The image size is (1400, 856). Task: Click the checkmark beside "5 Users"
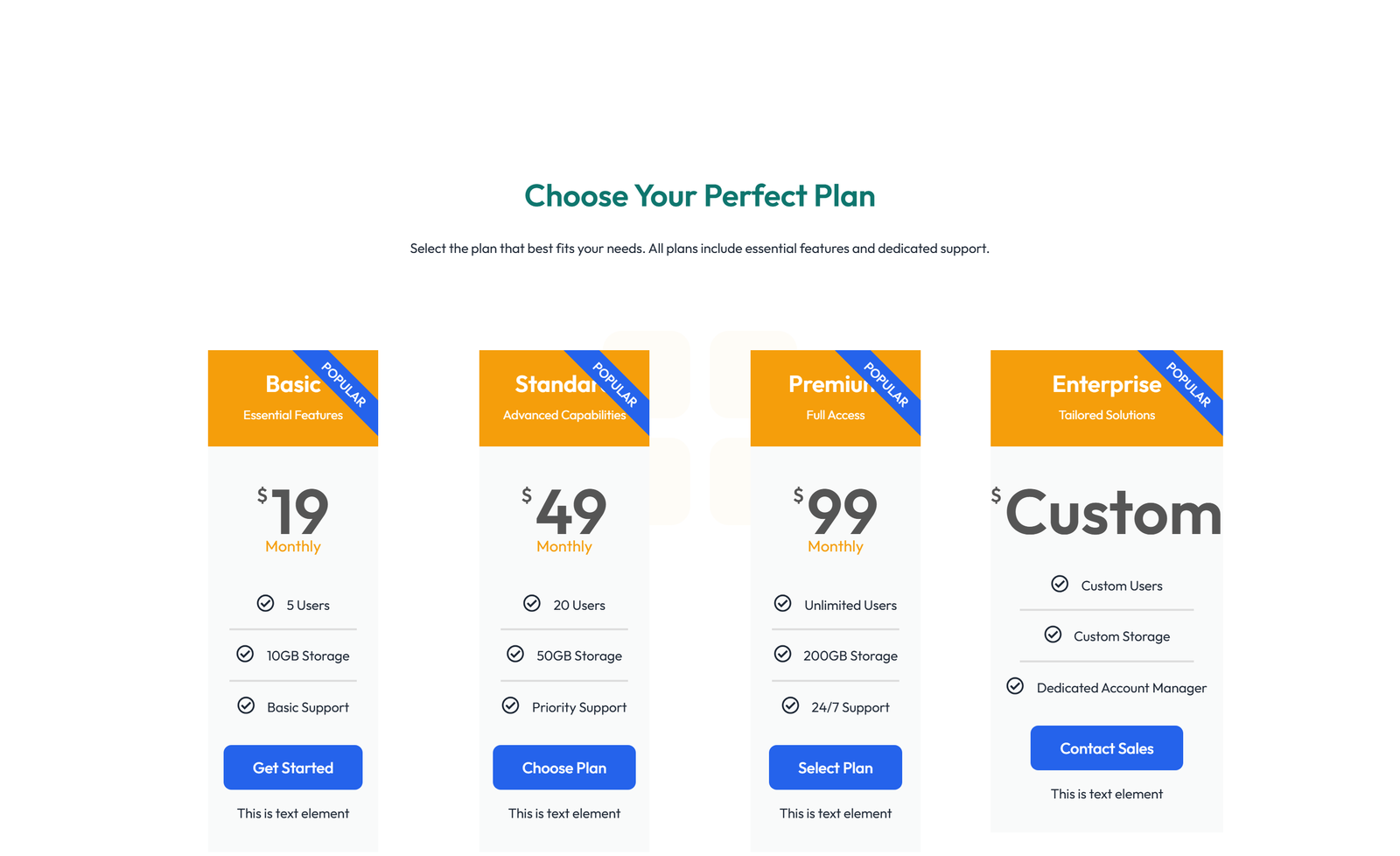[265, 604]
